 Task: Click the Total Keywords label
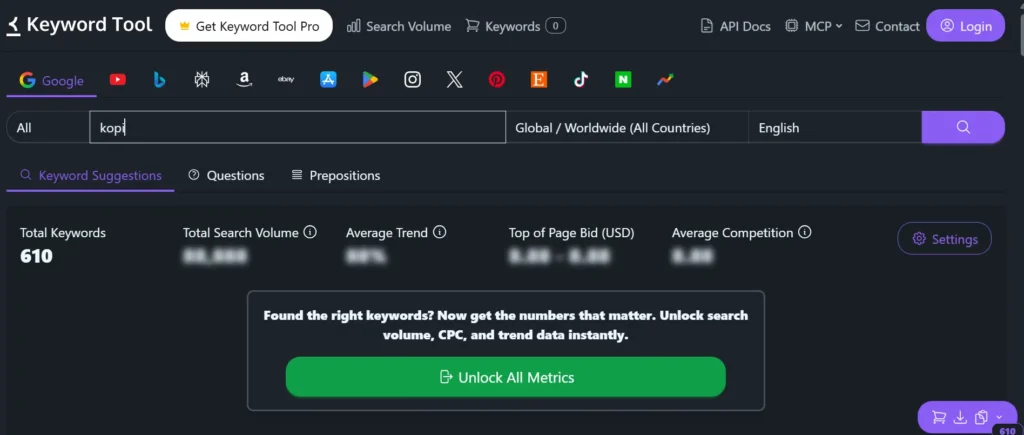pyautogui.click(x=63, y=233)
